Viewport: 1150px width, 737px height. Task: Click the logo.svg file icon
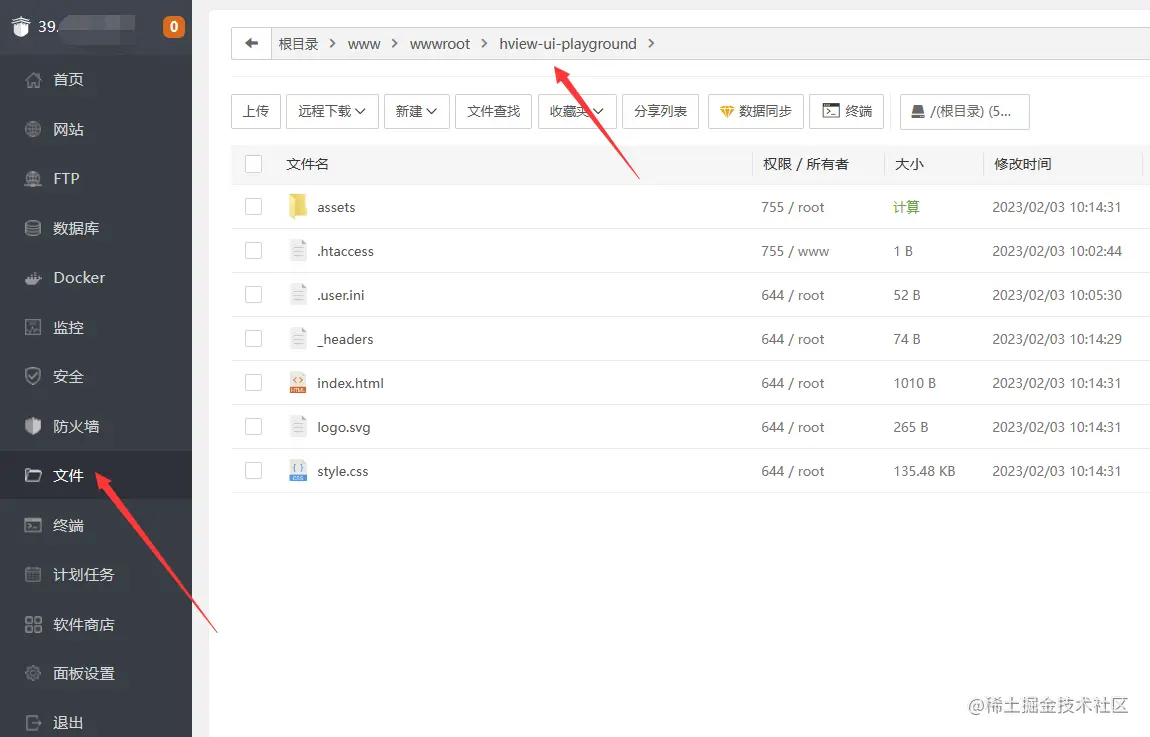click(298, 427)
